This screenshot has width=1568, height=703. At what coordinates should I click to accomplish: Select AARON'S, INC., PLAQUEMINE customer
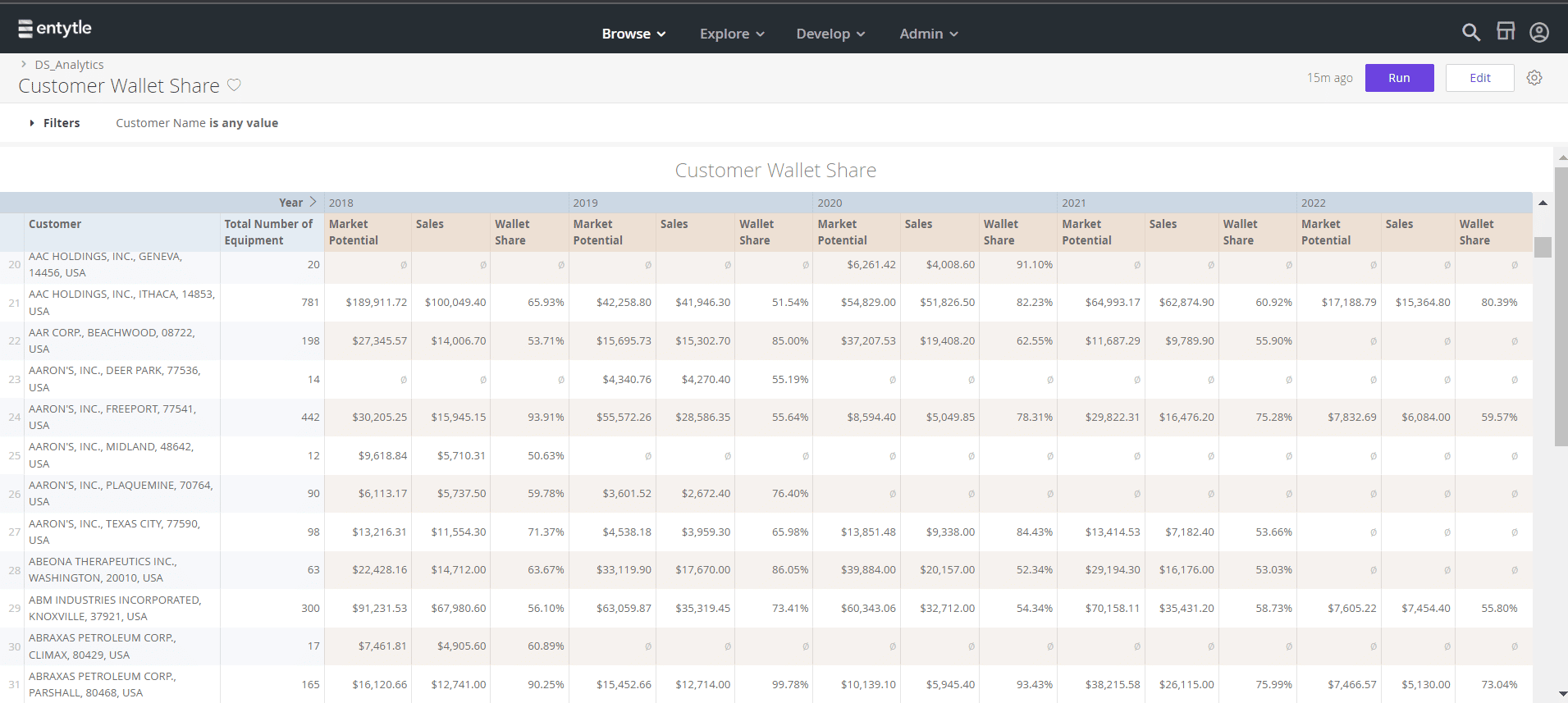tap(121, 493)
